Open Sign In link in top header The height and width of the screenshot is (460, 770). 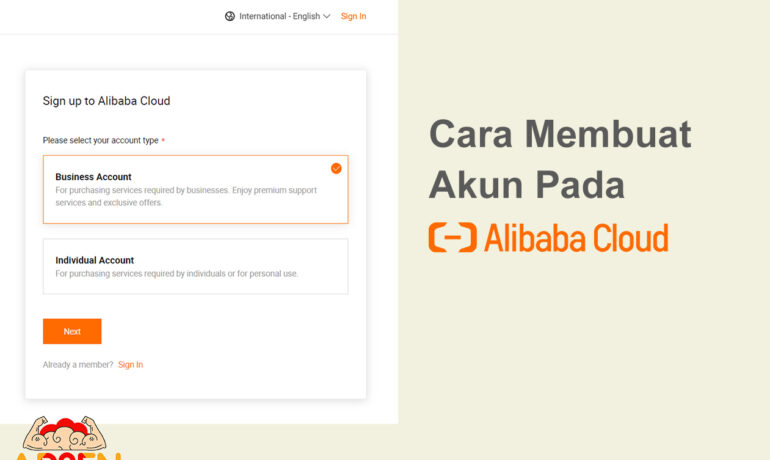click(x=354, y=16)
